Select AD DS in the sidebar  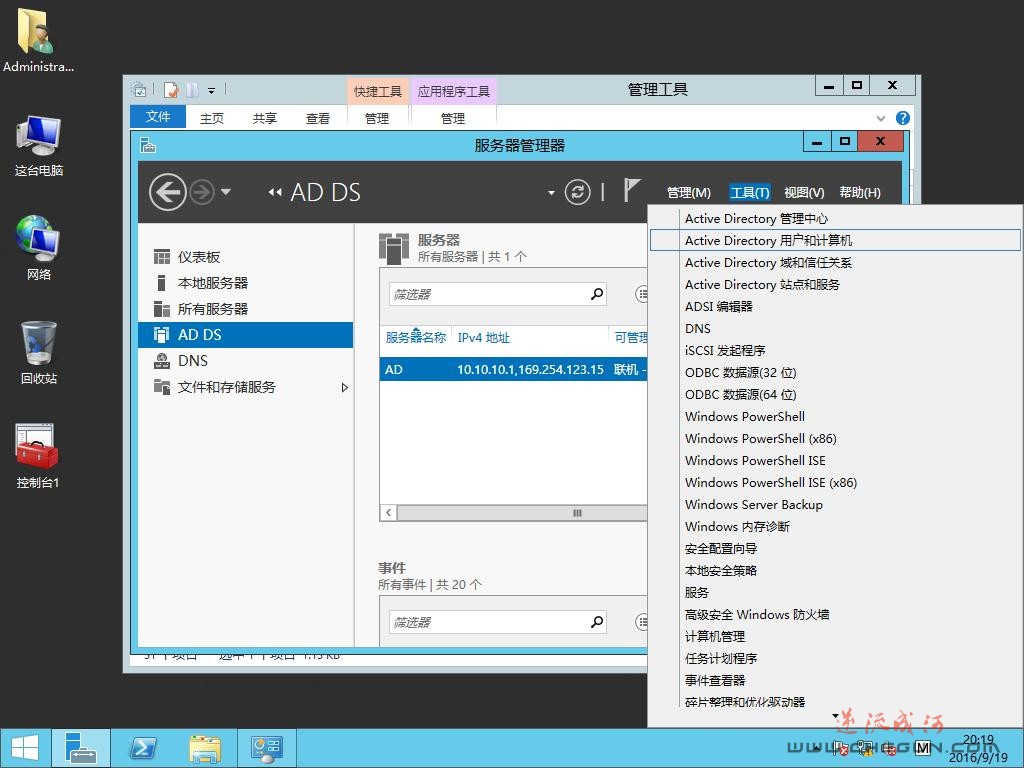tap(245, 334)
